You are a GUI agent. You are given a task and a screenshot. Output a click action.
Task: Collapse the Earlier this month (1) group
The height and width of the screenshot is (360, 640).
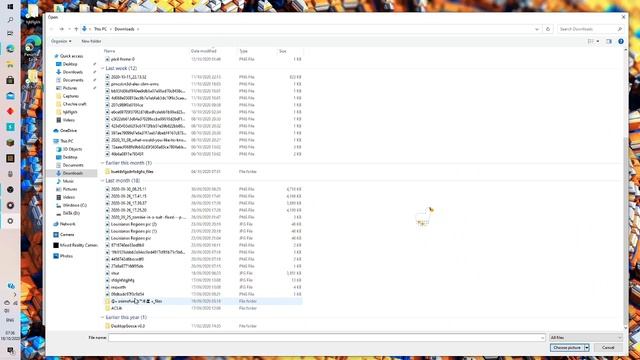pyautogui.click(x=103, y=163)
